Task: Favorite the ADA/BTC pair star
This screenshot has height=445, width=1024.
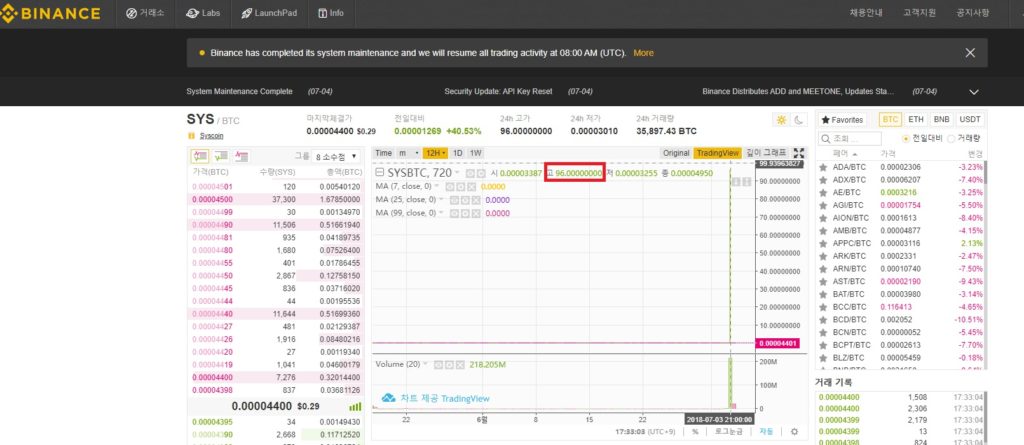Action: pyautogui.click(x=823, y=167)
